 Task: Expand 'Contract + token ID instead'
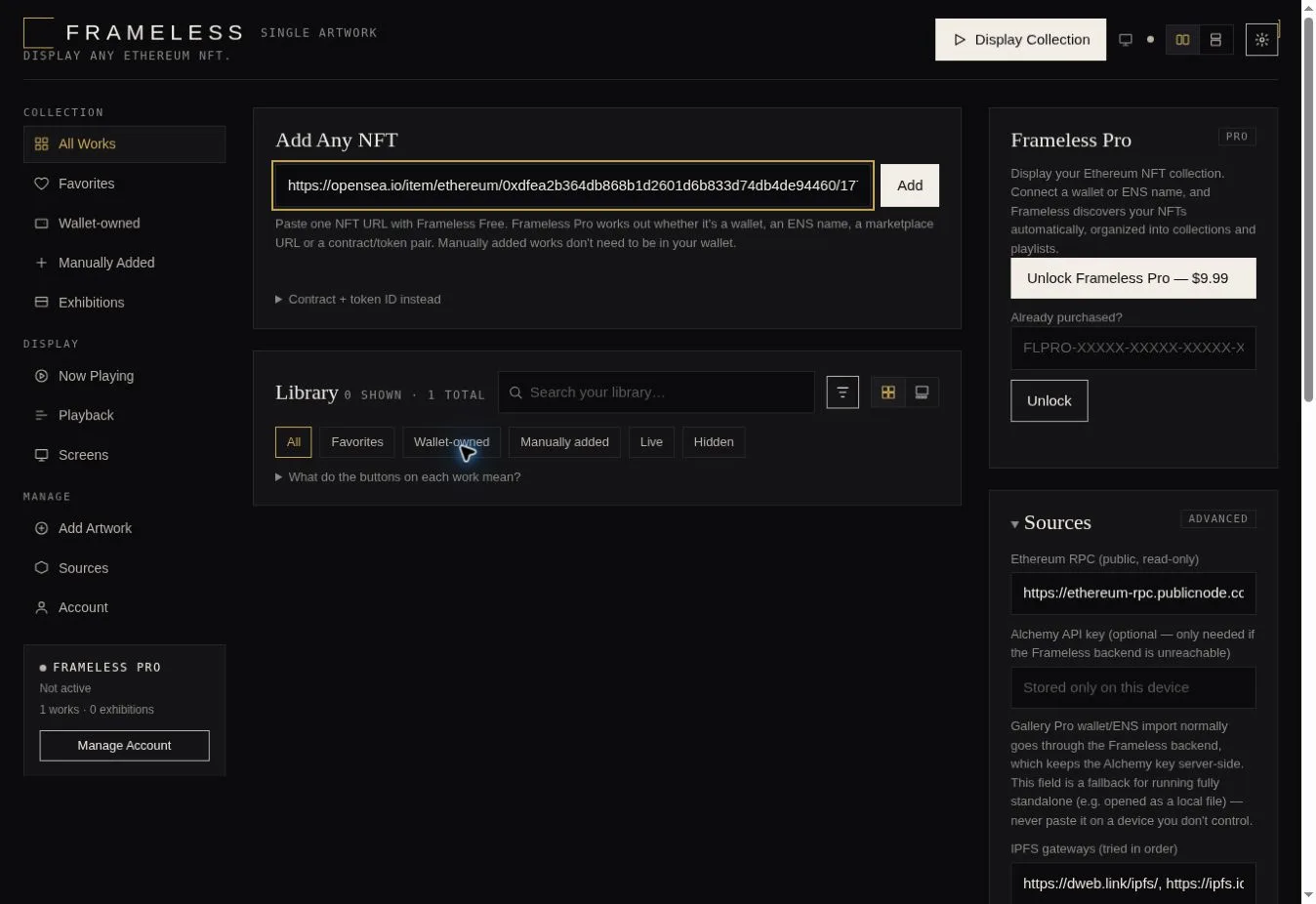358,300
